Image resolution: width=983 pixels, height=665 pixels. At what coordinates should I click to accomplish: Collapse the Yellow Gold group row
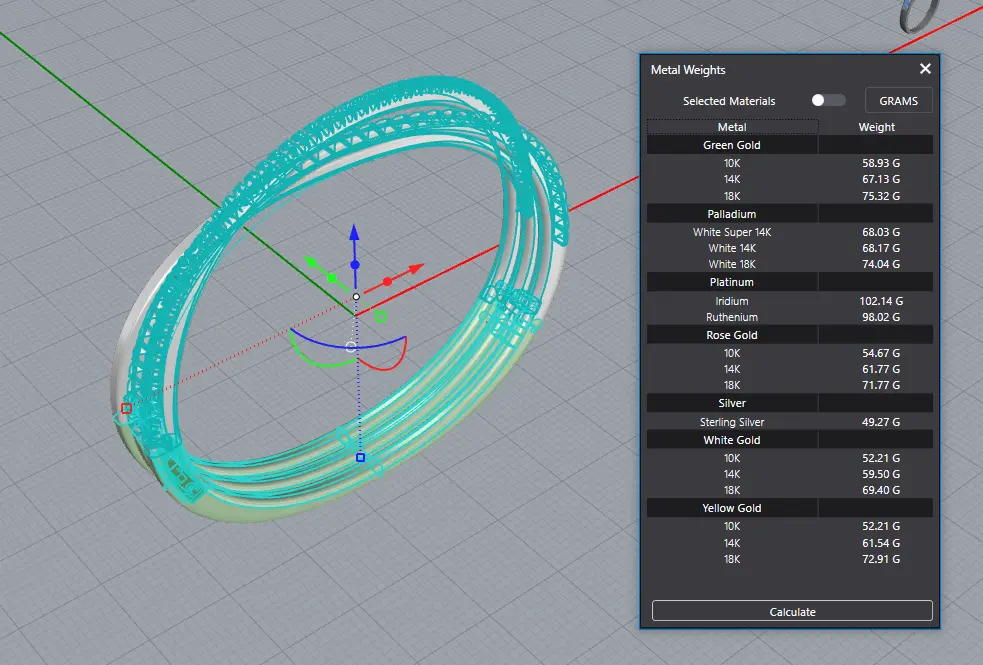(x=732, y=508)
